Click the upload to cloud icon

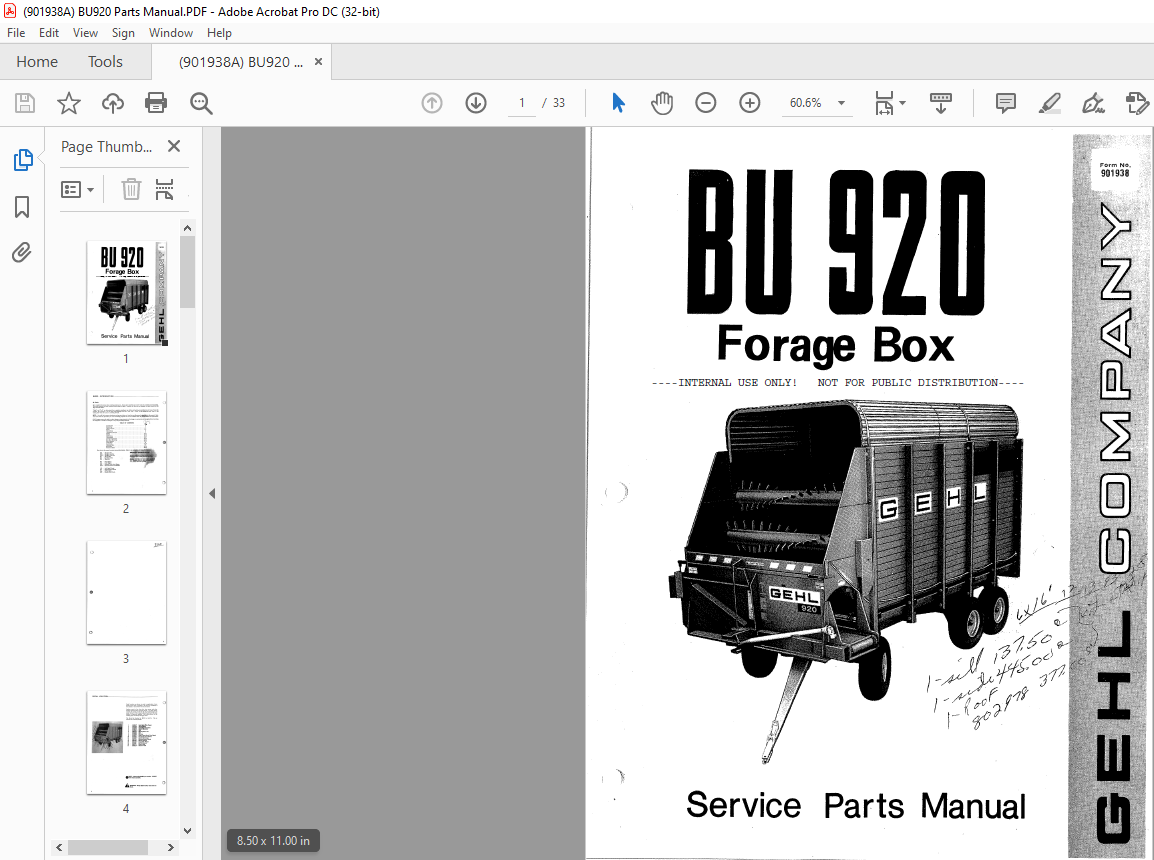pyautogui.click(x=113, y=103)
